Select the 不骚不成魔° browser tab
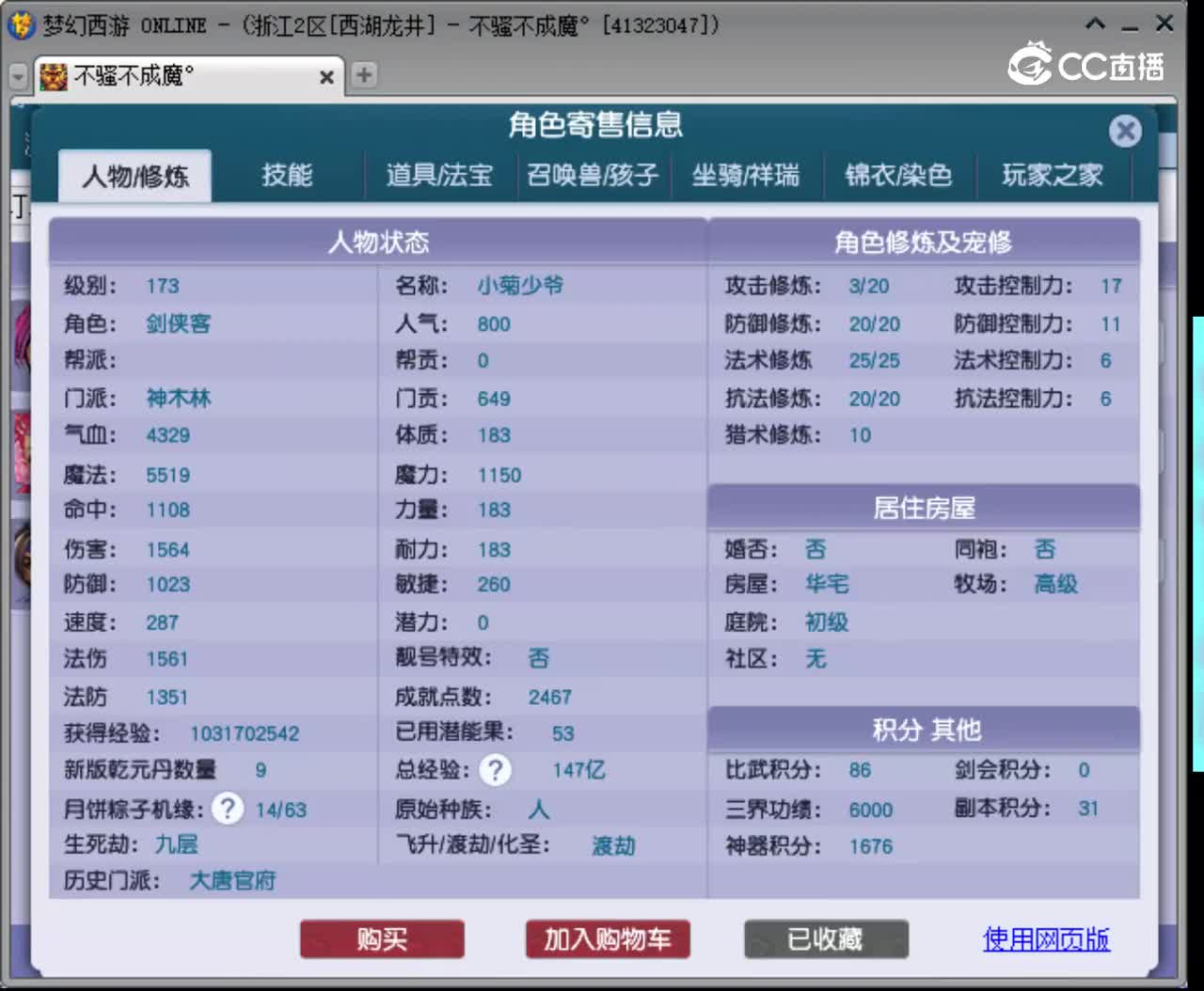1204x991 pixels. click(188, 76)
